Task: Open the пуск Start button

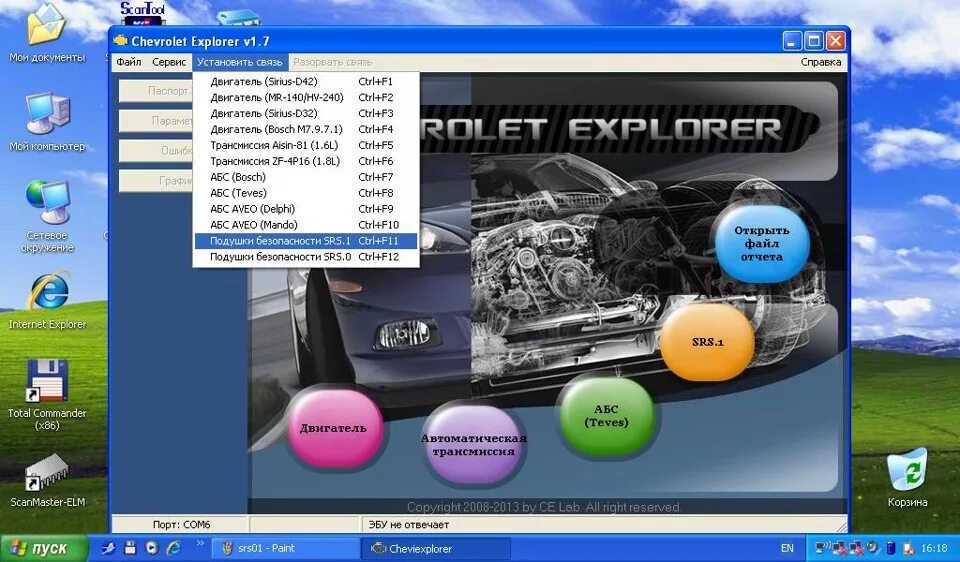Action: pos(44,548)
